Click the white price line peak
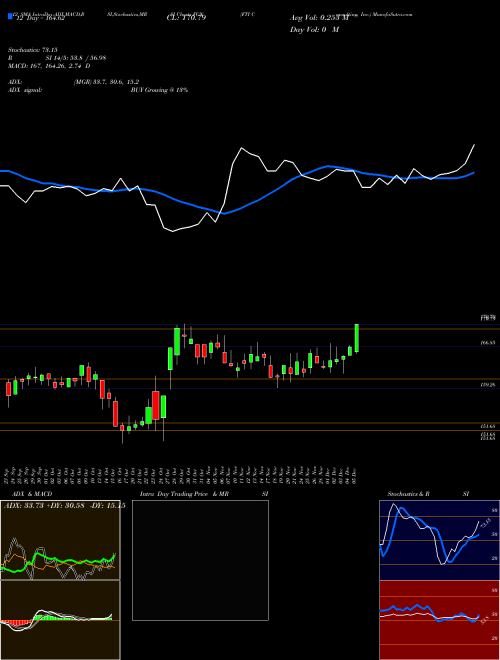Screen dimensions: 500x660 coord(242,148)
